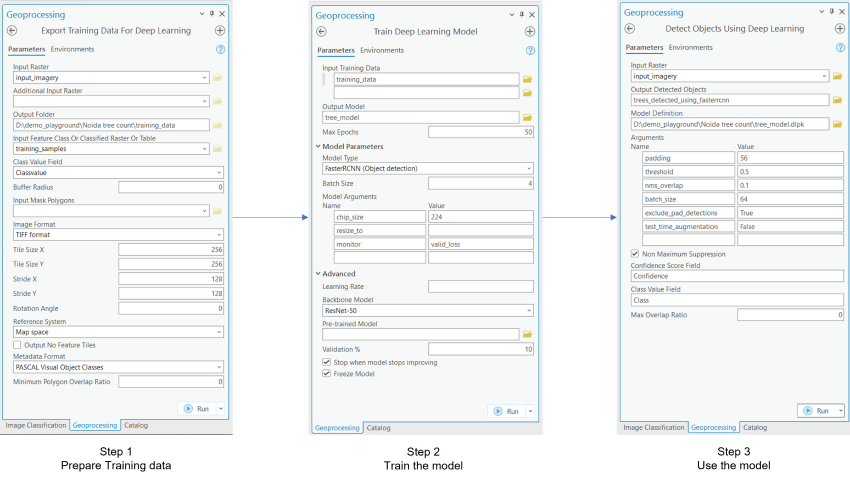
Task: Uncheck Stop when model stops improving
Action: [x=327, y=361]
